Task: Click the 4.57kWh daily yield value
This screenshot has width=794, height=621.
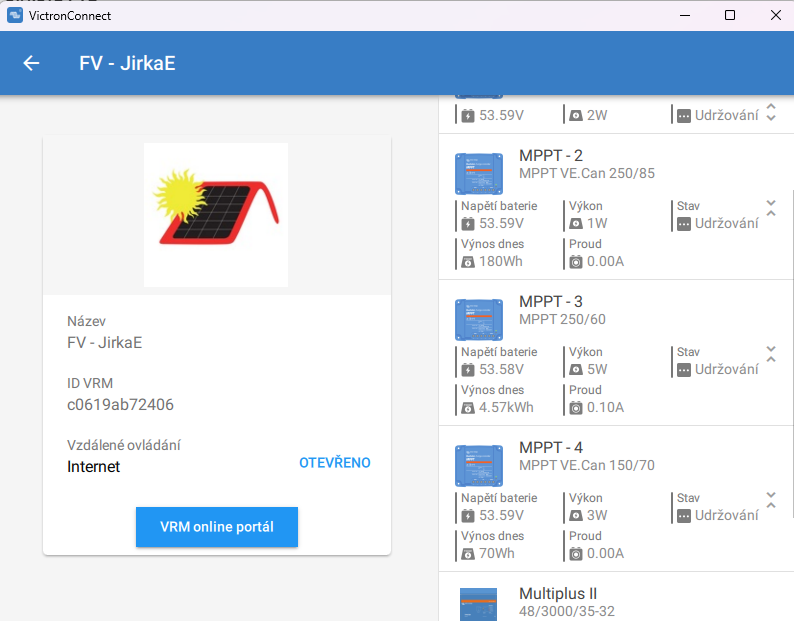Action: point(506,407)
